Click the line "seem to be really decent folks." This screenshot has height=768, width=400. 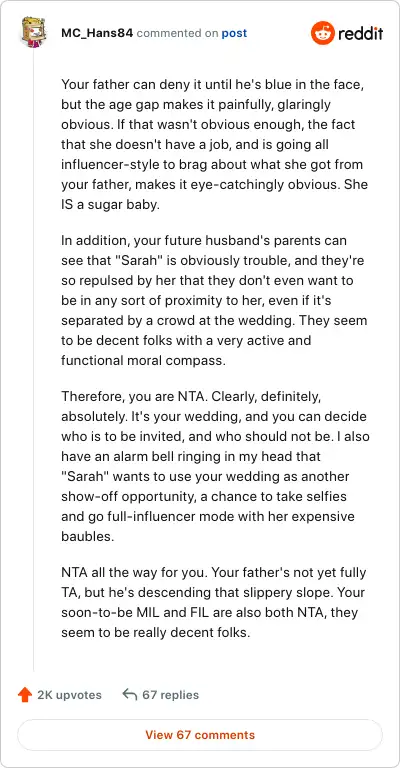point(156,632)
